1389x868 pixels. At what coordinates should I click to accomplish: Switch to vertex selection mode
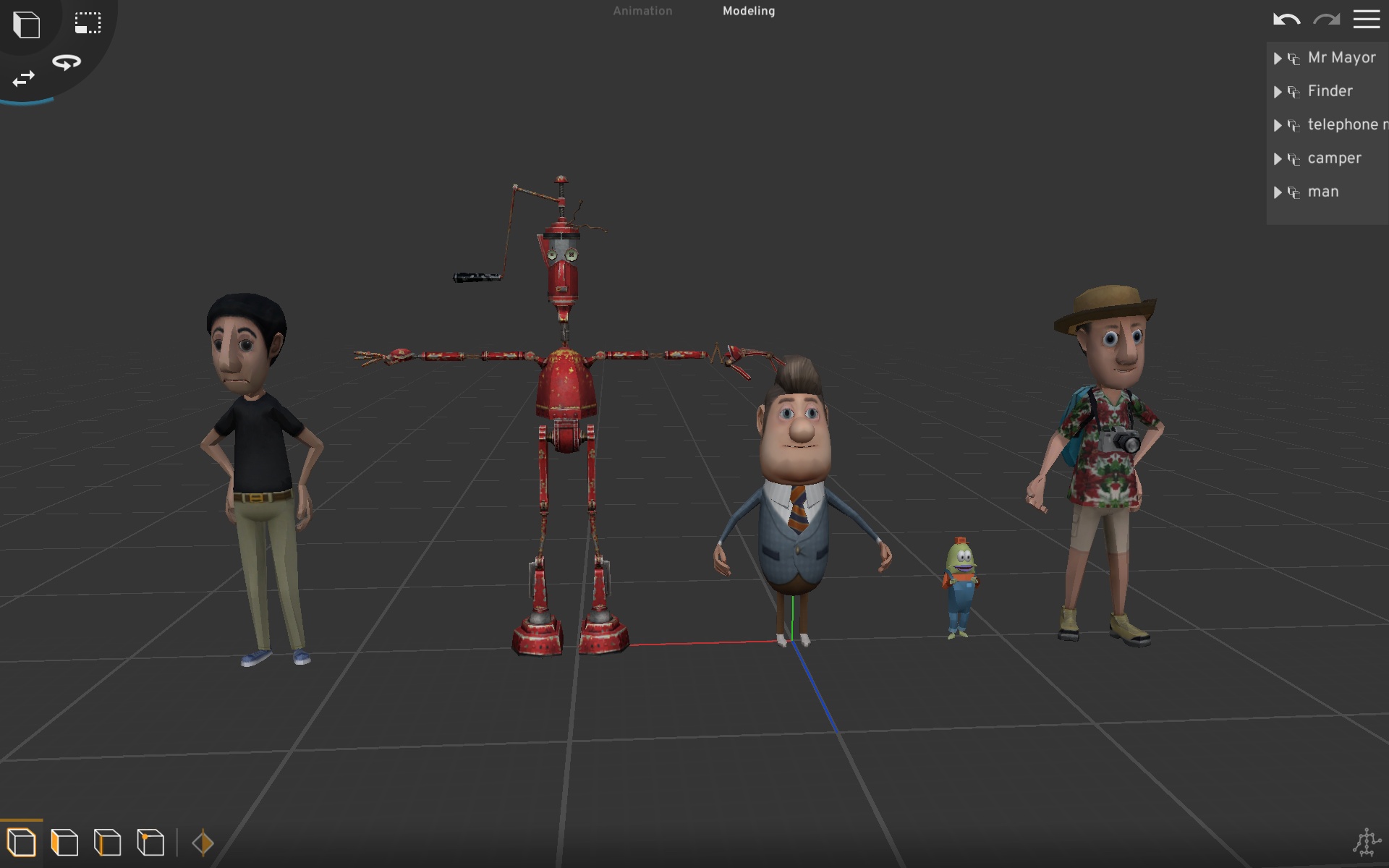click(149, 842)
